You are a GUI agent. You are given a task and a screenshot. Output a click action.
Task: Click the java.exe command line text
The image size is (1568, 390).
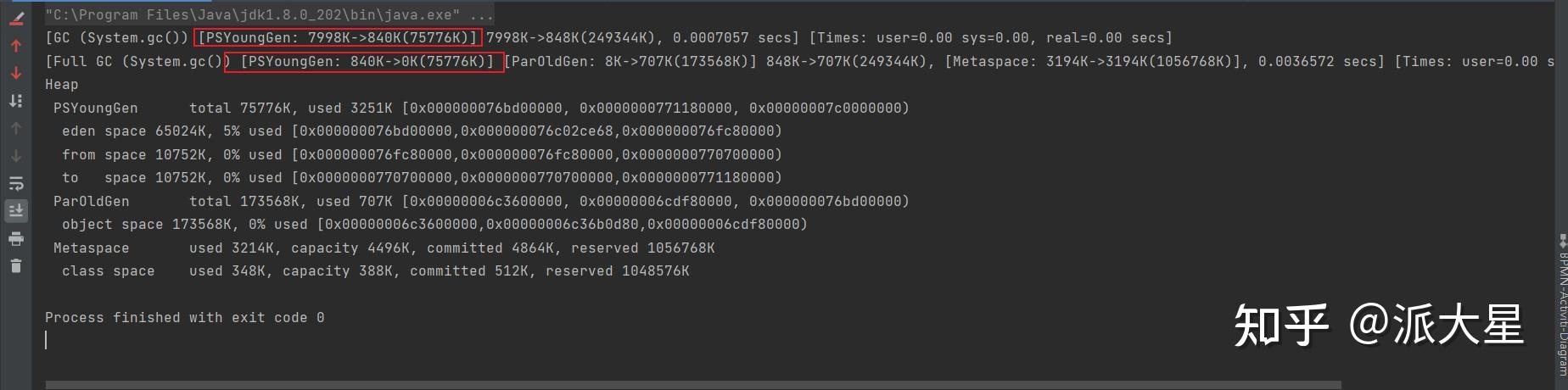pos(269,14)
